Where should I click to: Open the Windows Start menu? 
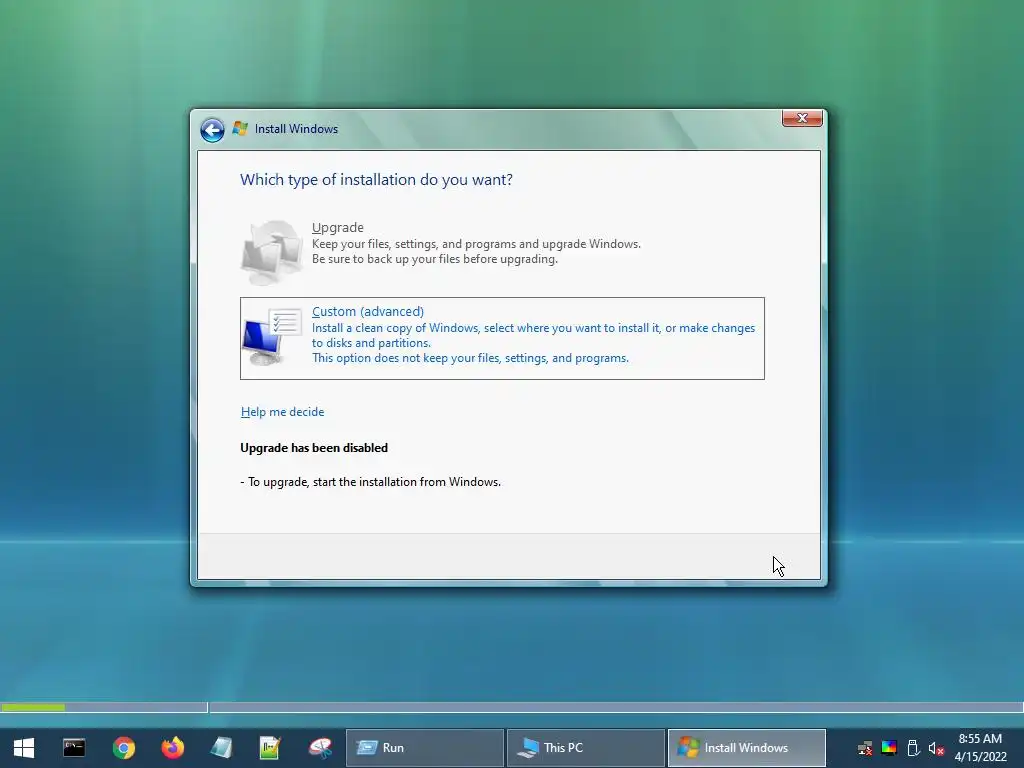(24, 748)
